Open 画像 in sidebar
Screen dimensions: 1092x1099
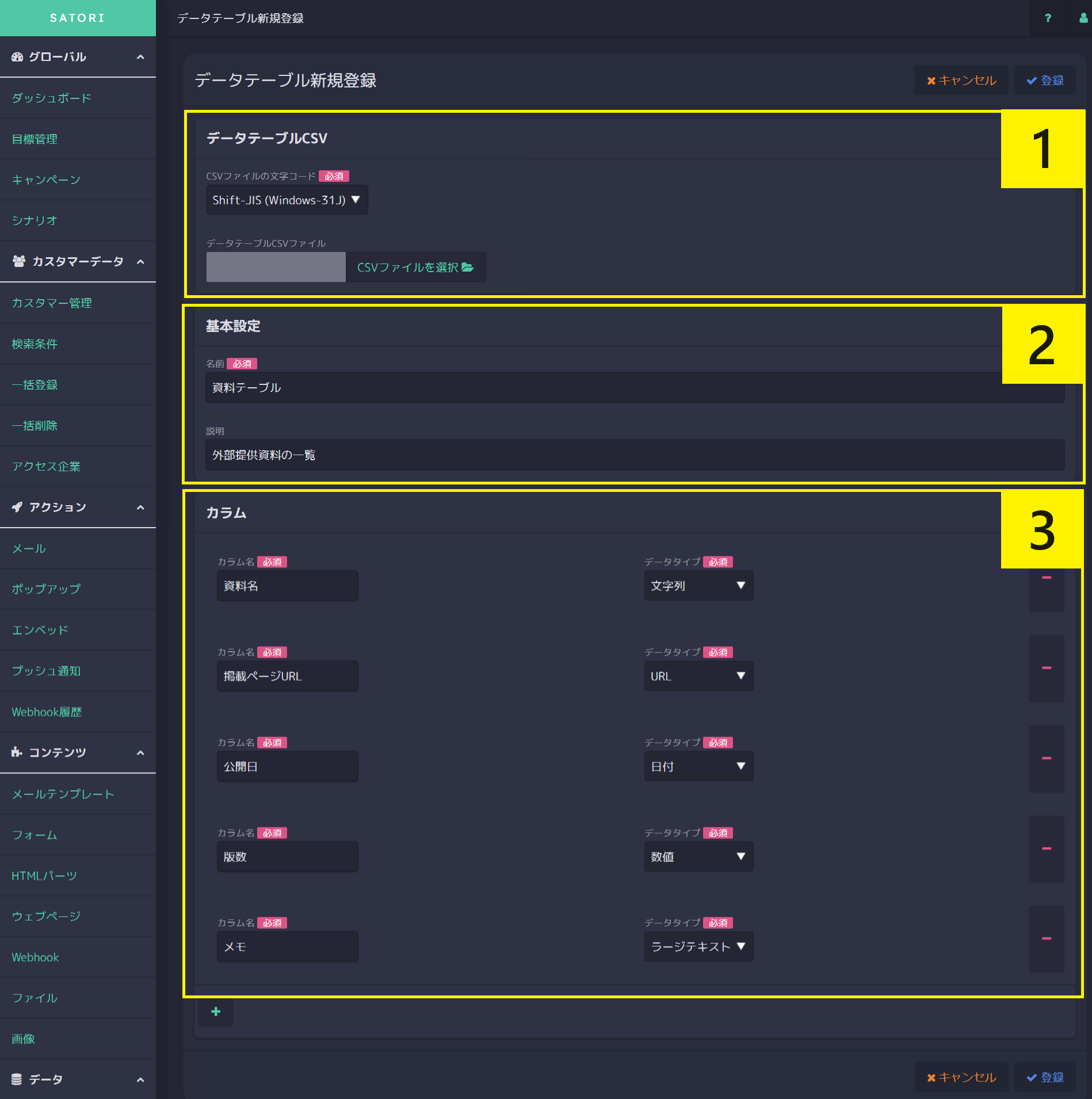pos(78,1039)
